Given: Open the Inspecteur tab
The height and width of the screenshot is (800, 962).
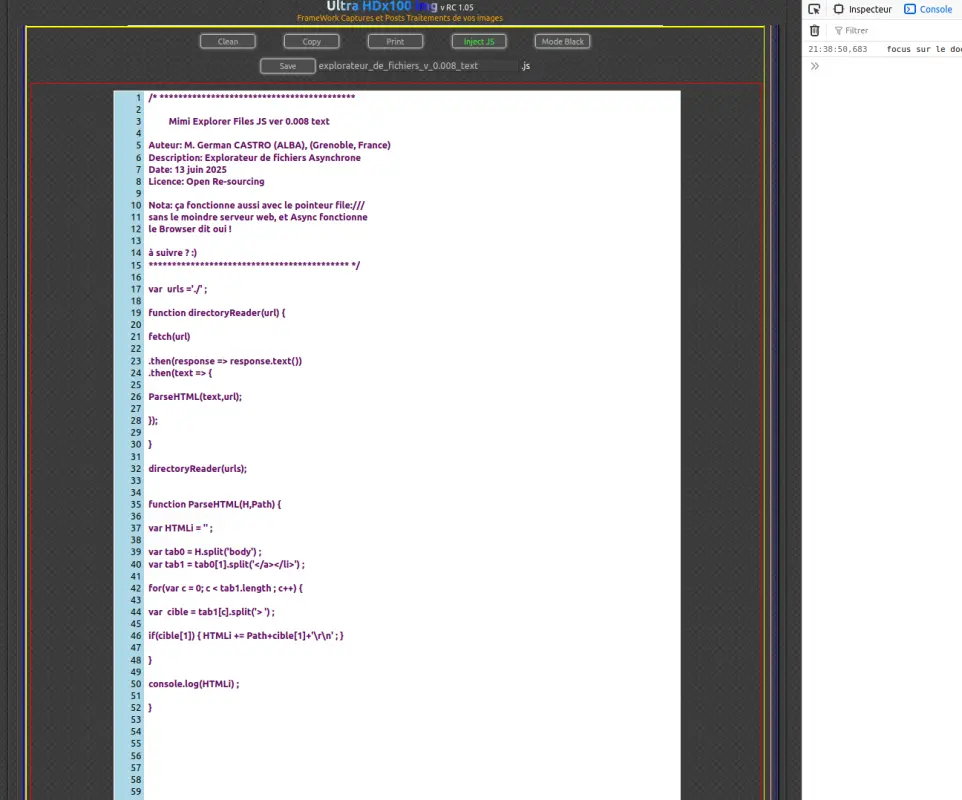Looking at the screenshot, I should click(863, 9).
